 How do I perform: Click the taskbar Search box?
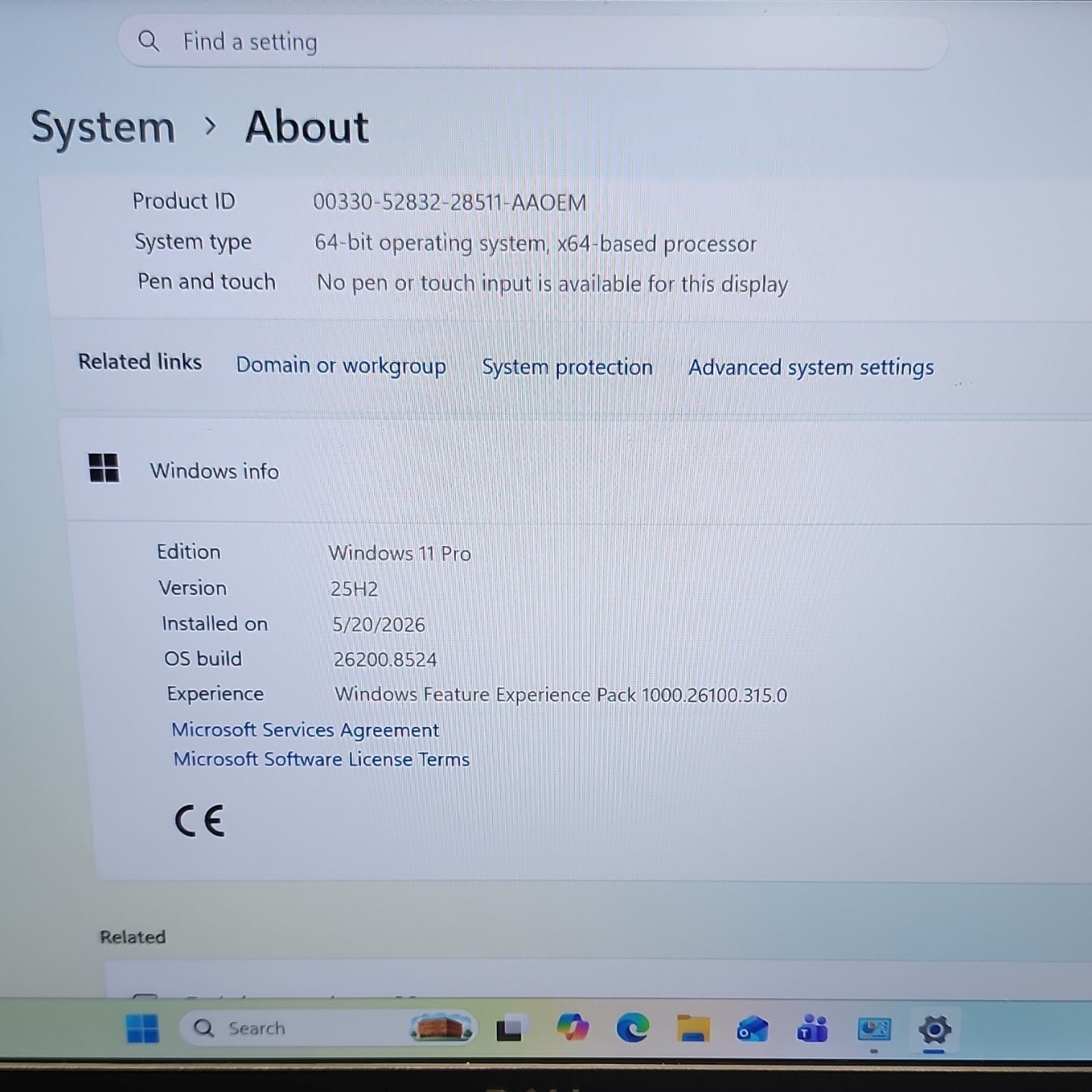click(328, 1028)
